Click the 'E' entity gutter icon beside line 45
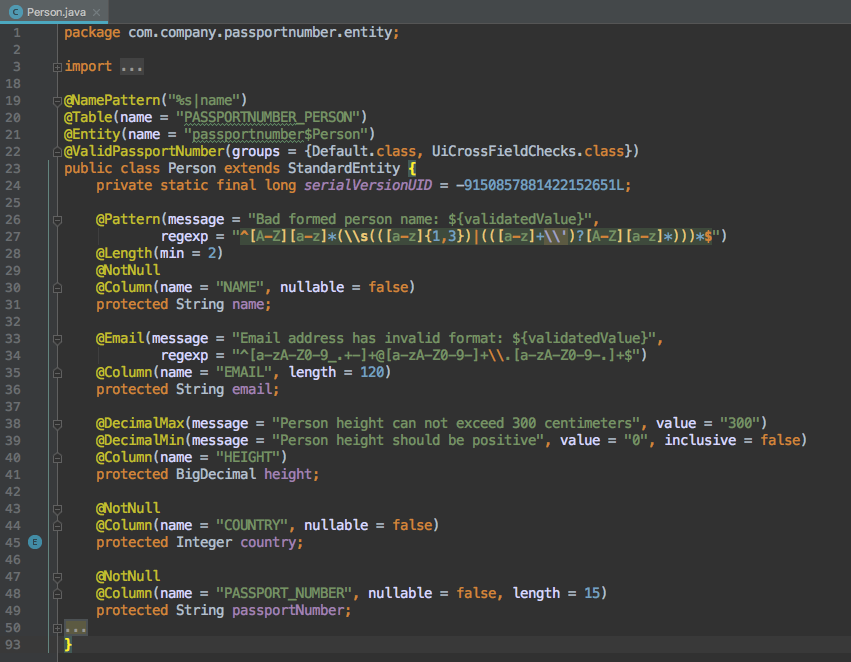 [34, 541]
